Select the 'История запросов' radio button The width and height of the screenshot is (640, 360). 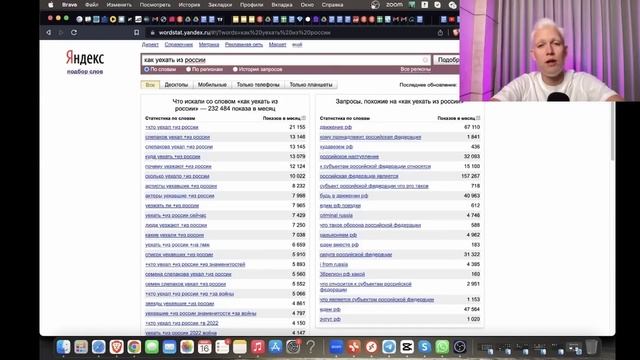click(235, 69)
